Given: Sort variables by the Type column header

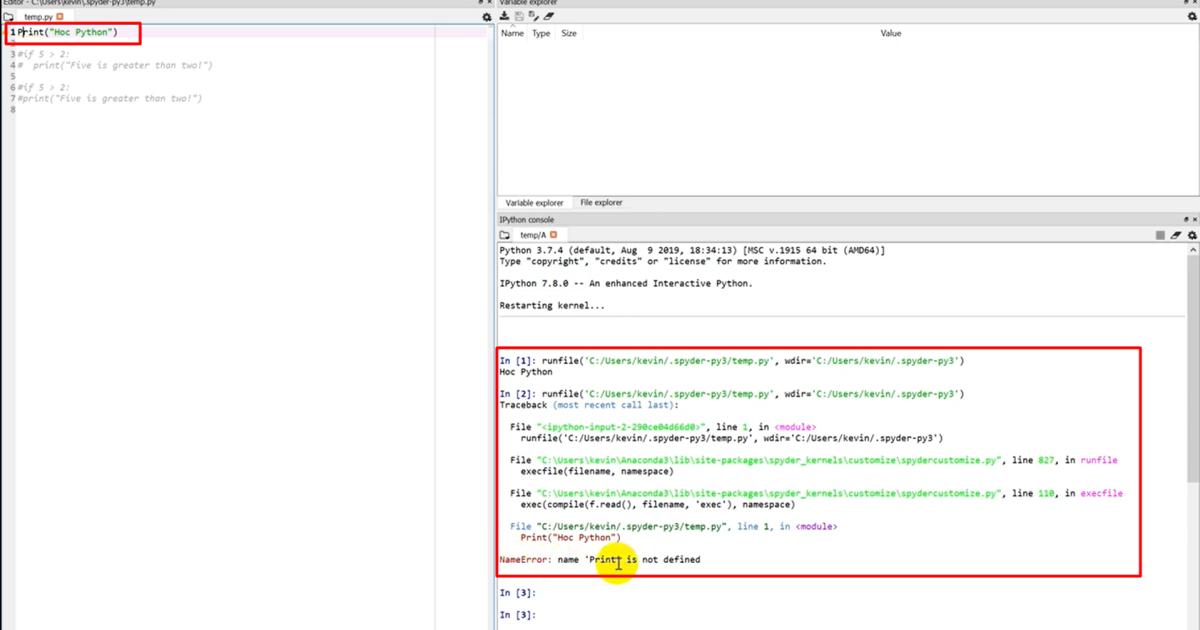Looking at the screenshot, I should pos(541,34).
